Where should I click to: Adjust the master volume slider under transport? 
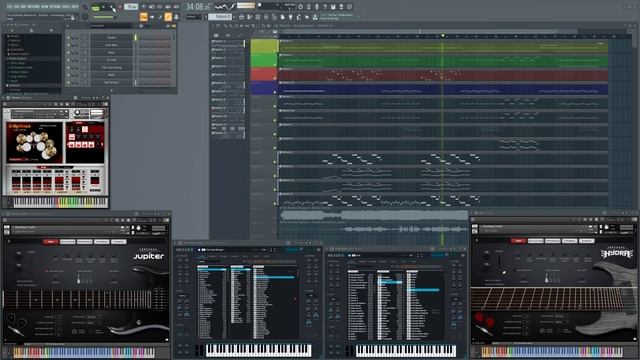(x=103, y=17)
